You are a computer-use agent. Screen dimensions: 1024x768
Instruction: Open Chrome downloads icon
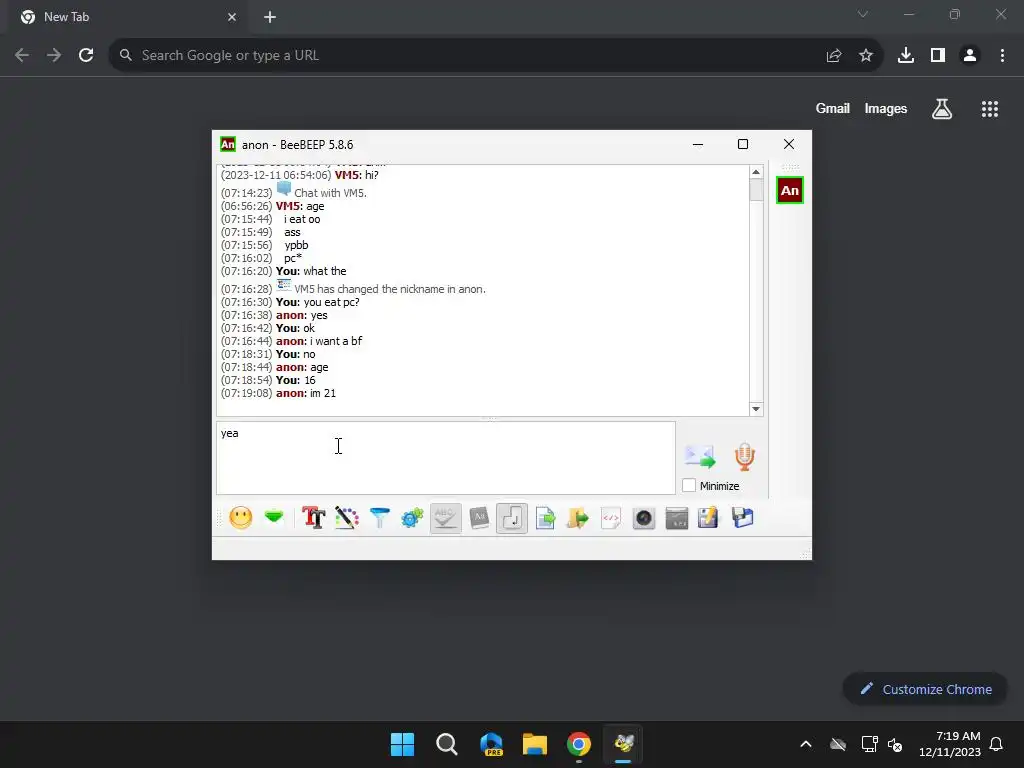(906, 56)
